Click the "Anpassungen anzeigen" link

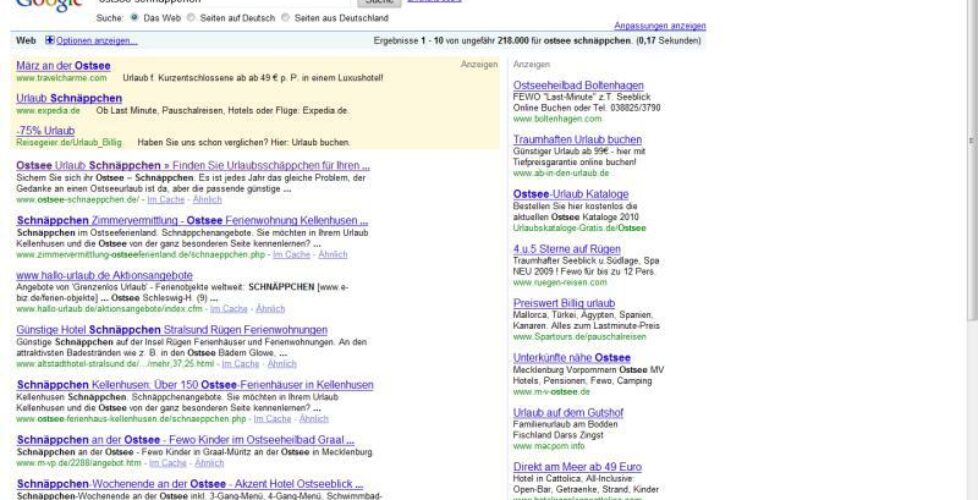click(x=660, y=26)
